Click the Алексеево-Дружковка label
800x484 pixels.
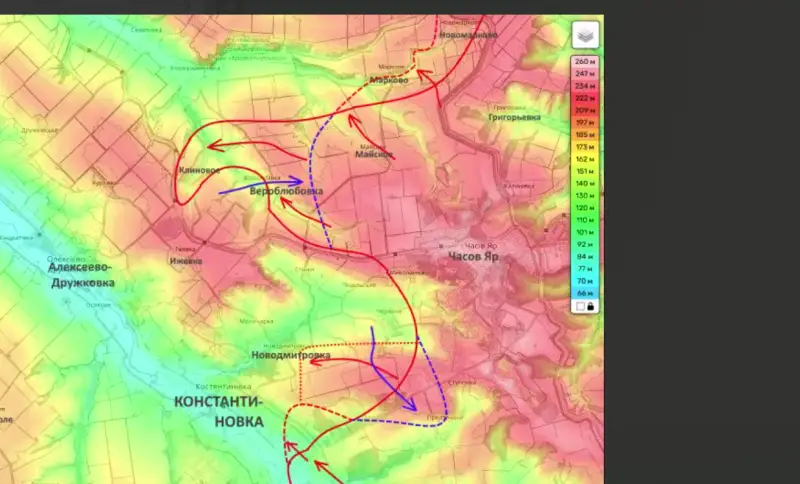[x=81, y=275]
